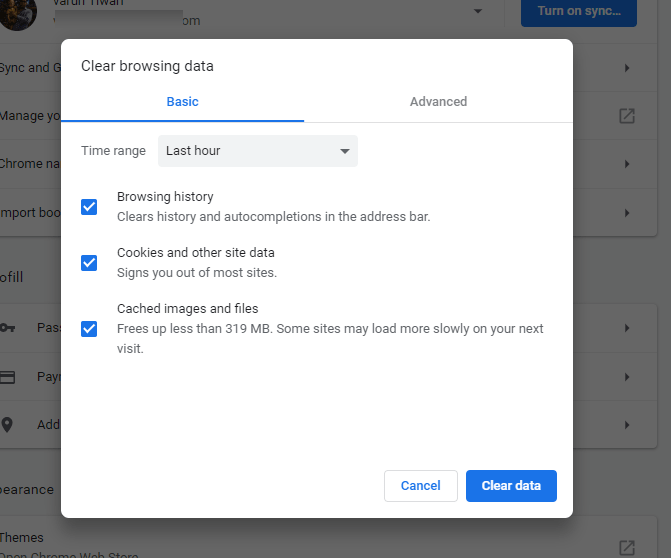Viewport: 671px width, 558px height.
Task: Expand the Chrome name row chevron
Action: 627,164
